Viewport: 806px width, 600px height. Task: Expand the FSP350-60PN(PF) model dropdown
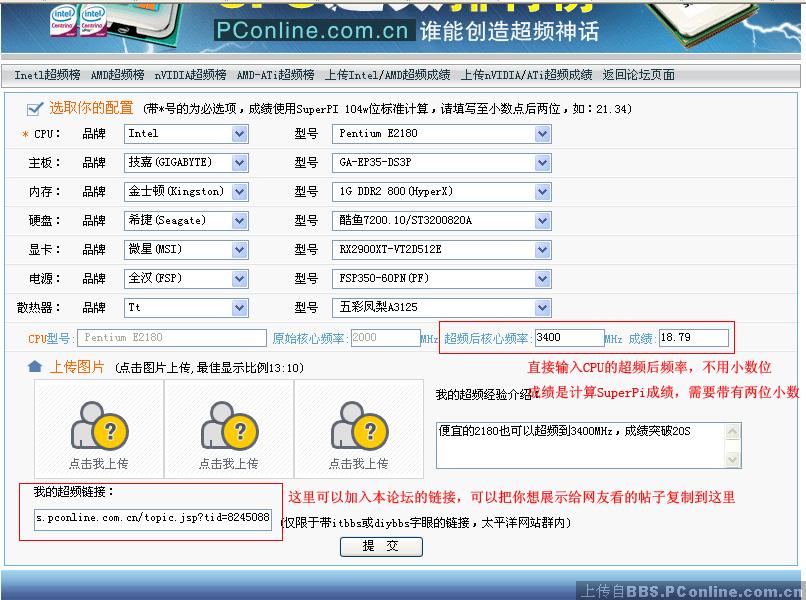tap(442, 279)
